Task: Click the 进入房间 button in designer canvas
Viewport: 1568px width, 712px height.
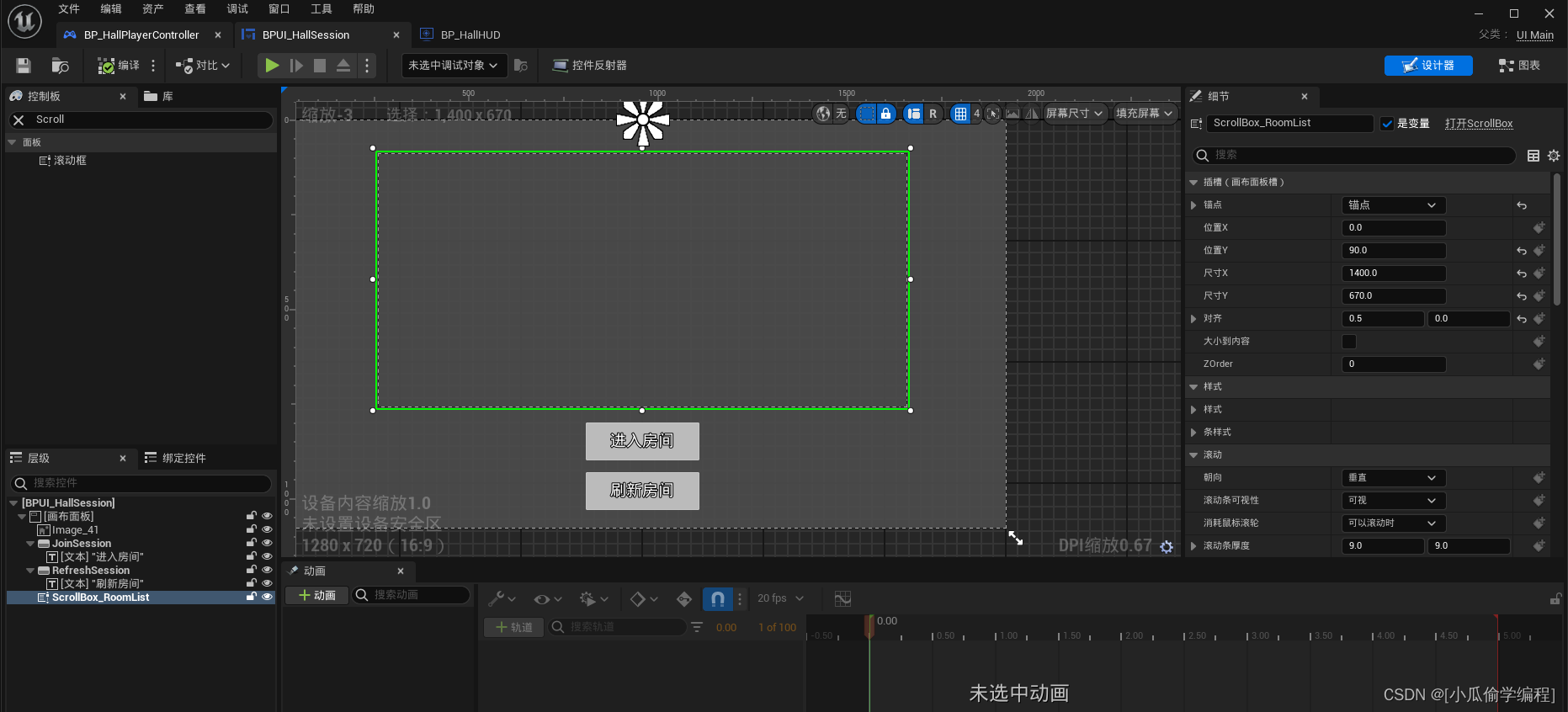Action: (x=642, y=441)
